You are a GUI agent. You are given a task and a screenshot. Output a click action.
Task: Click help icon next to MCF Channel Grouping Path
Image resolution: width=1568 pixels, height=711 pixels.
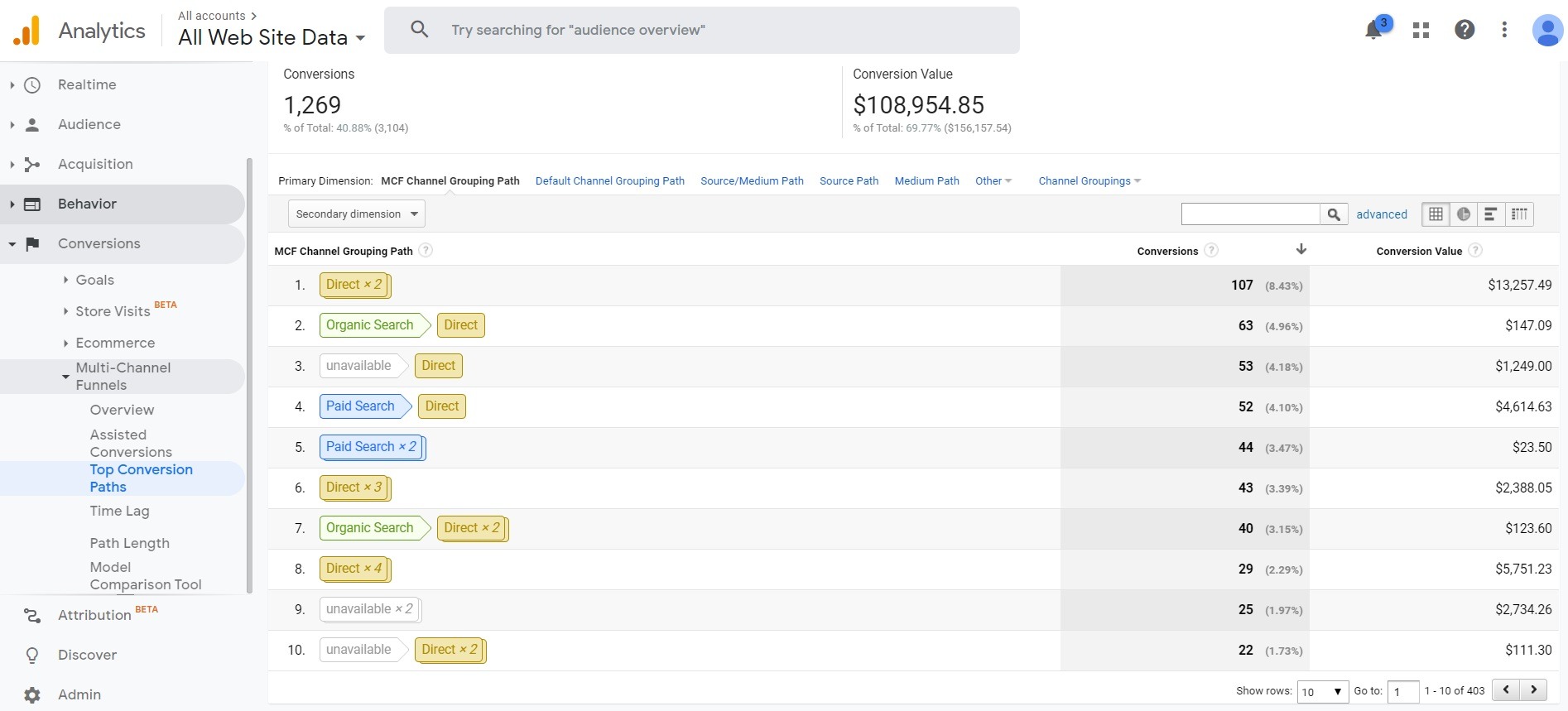point(426,251)
